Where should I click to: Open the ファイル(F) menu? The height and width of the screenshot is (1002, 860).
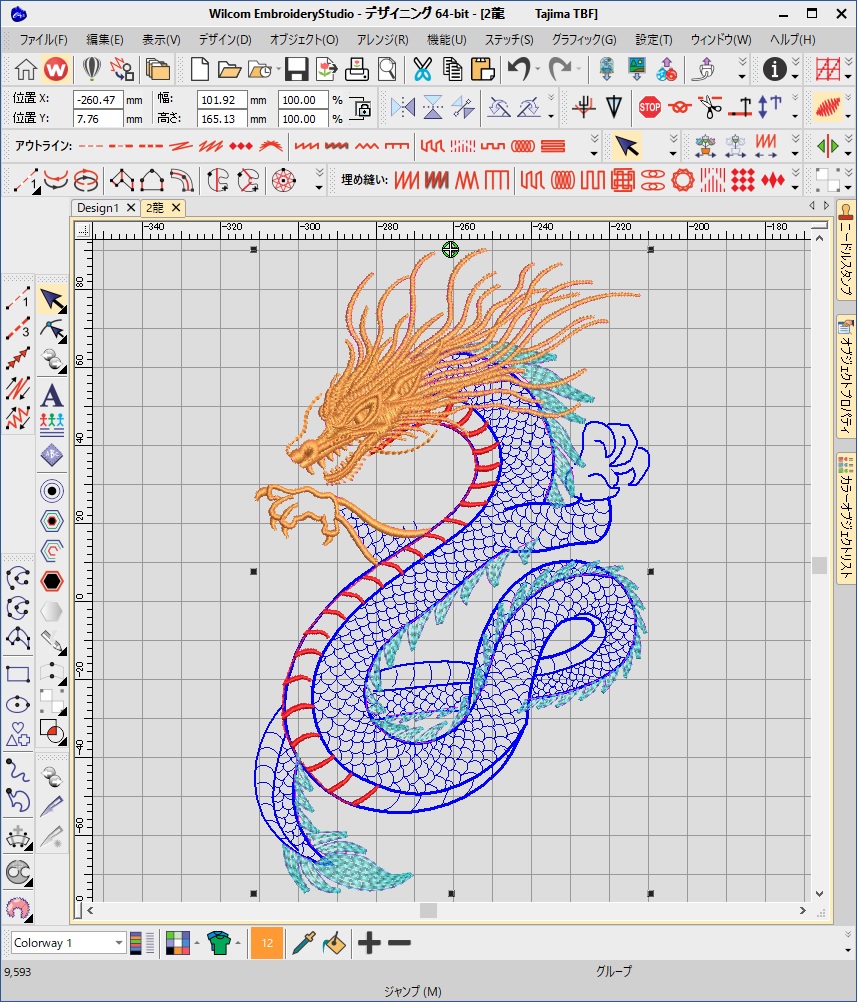click(x=43, y=40)
